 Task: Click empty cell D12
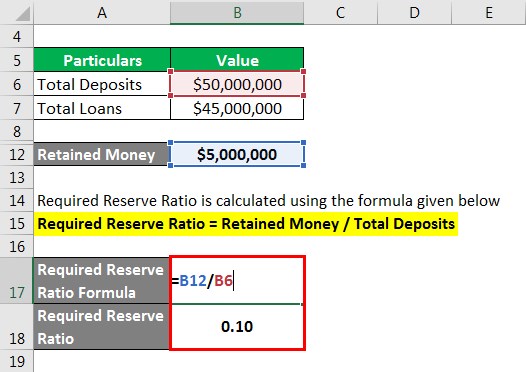[x=415, y=154]
